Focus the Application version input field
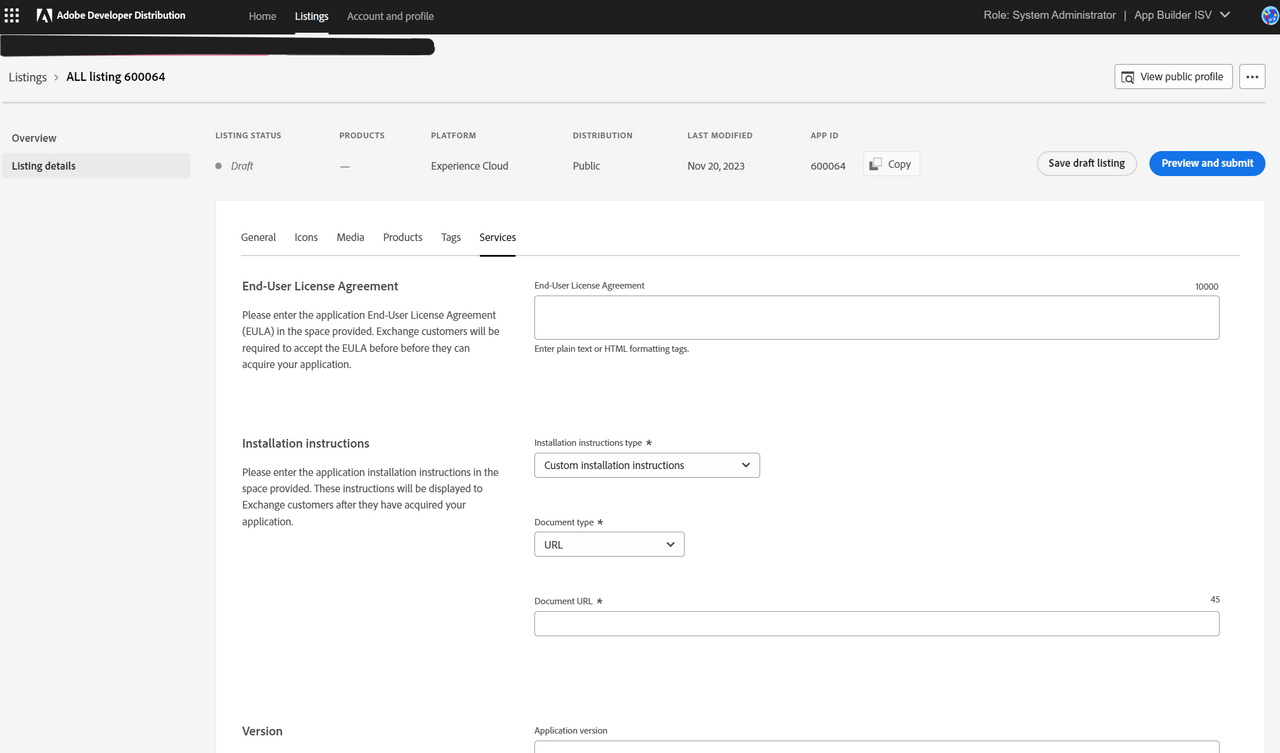 (877, 746)
